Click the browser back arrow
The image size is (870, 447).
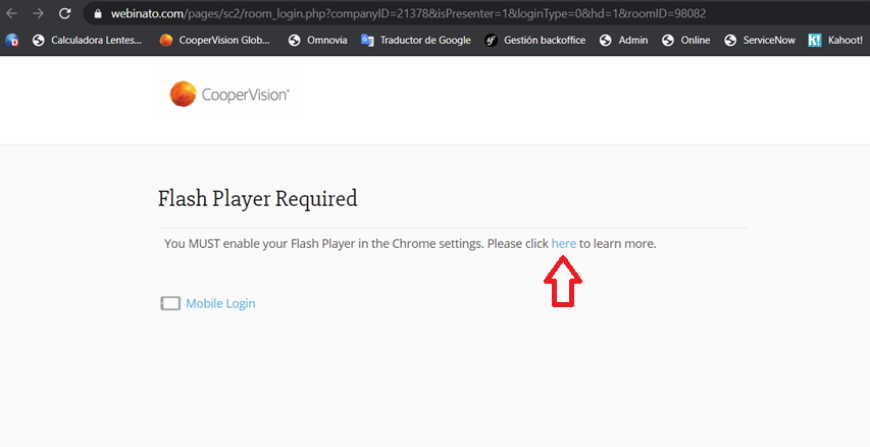click(12, 13)
